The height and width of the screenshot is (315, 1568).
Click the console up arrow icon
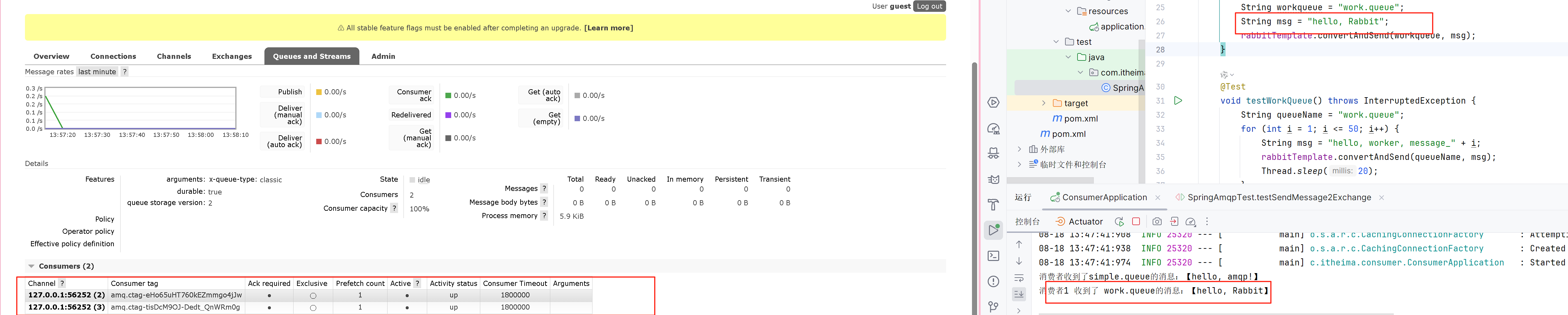point(1019,244)
